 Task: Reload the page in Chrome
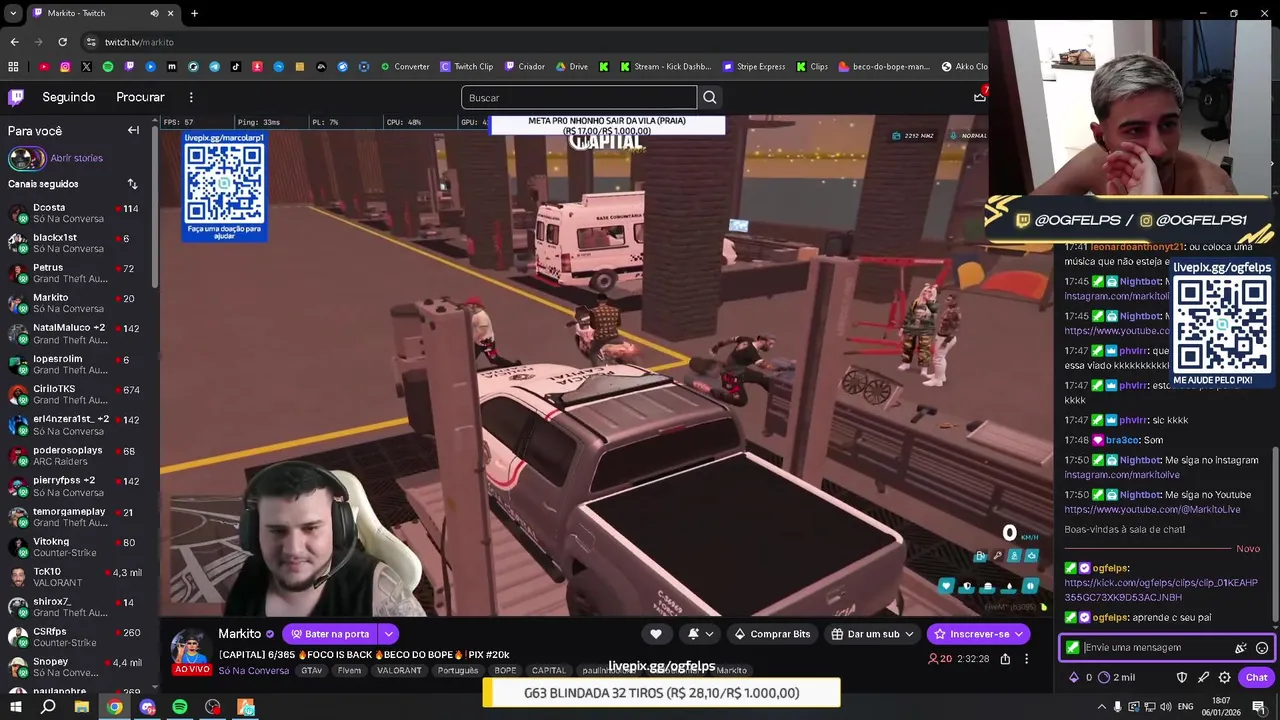62,42
